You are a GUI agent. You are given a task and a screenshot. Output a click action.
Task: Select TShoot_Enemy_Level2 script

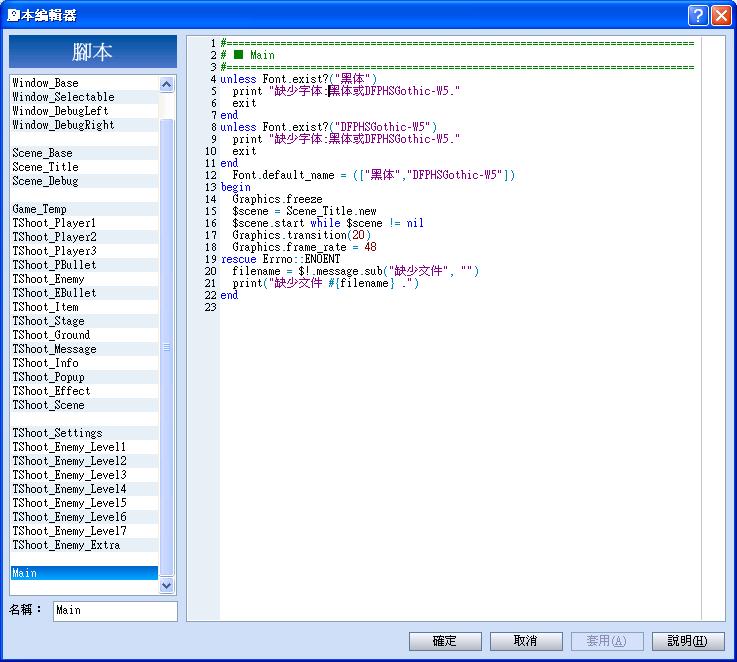(x=84, y=462)
